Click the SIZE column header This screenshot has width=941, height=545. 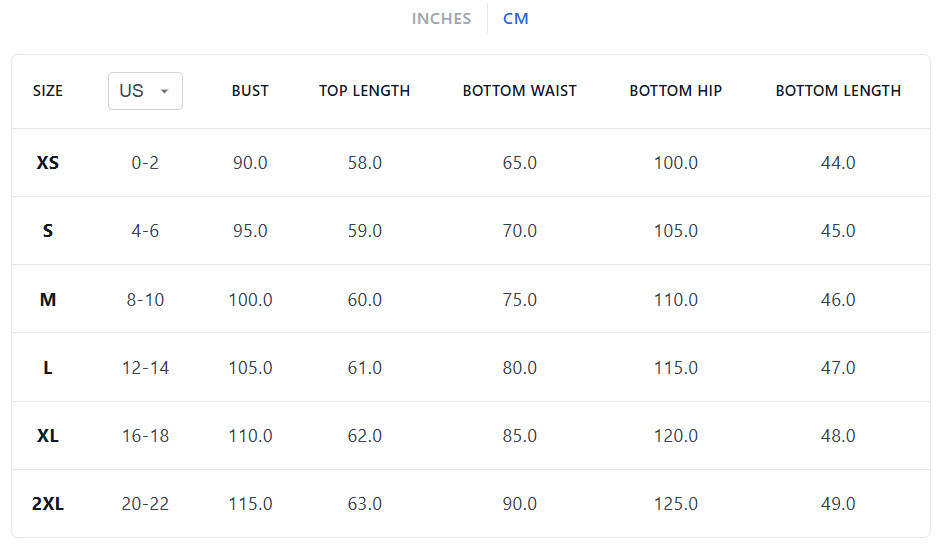48,91
